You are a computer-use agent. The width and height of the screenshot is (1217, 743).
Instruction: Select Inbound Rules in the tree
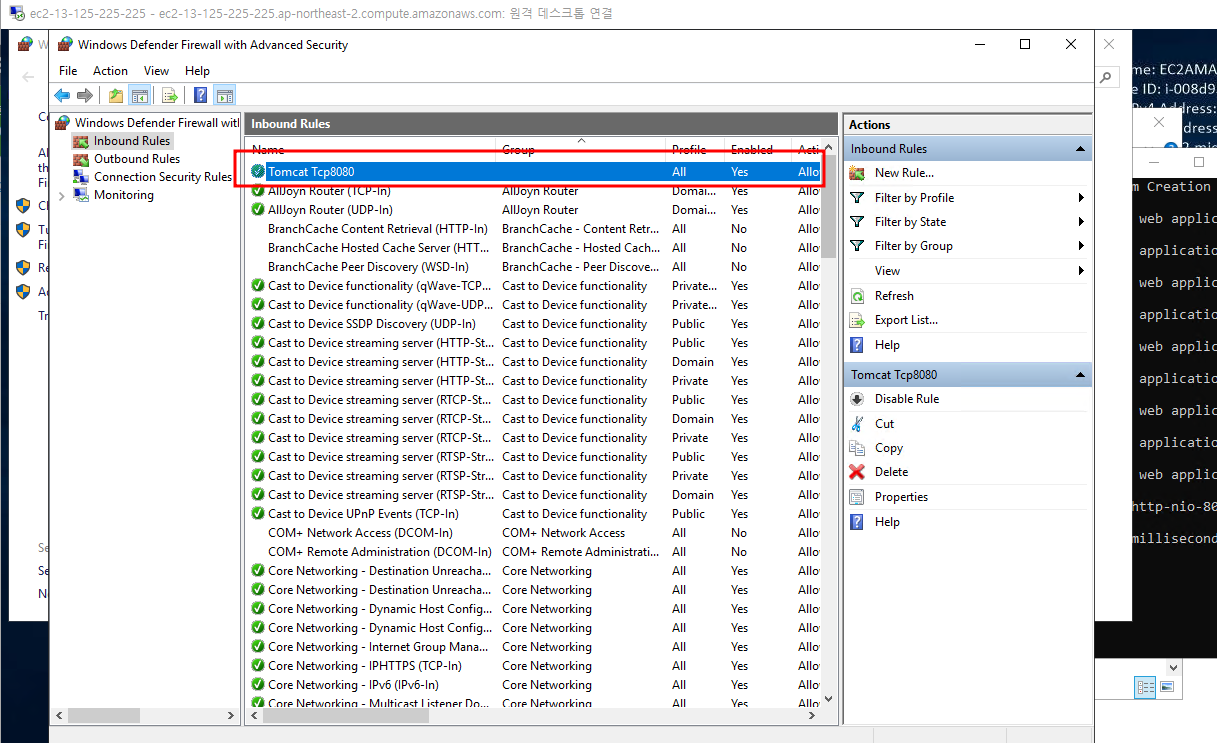132,141
